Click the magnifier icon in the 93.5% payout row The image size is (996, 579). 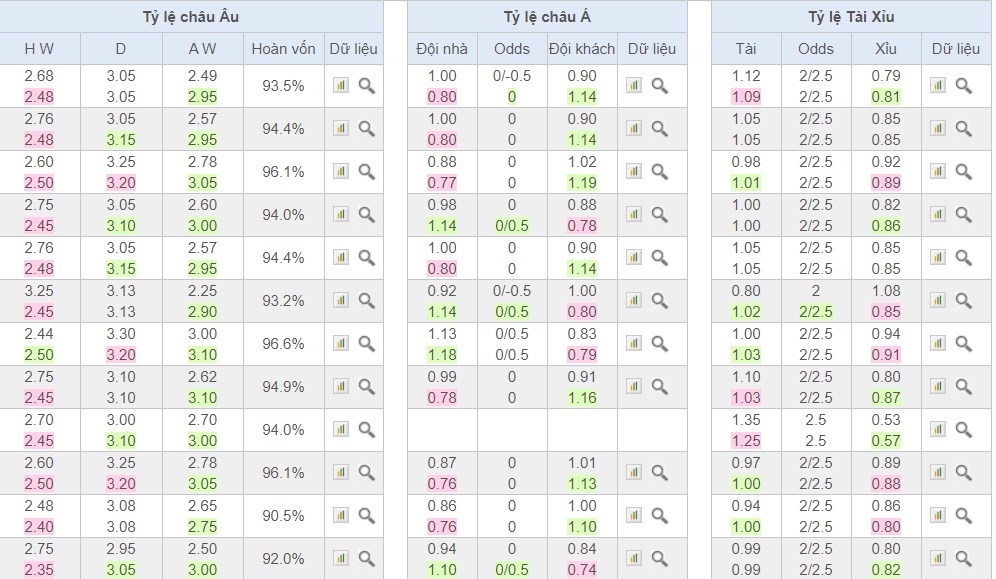click(367, 86)
